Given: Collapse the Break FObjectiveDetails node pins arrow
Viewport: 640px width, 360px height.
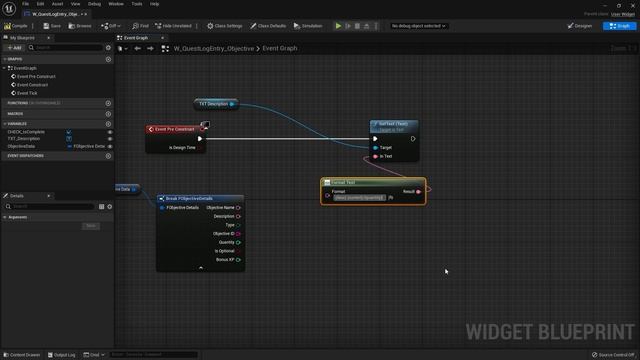Looking at the screenshot, I should click(x=200, y=268).
